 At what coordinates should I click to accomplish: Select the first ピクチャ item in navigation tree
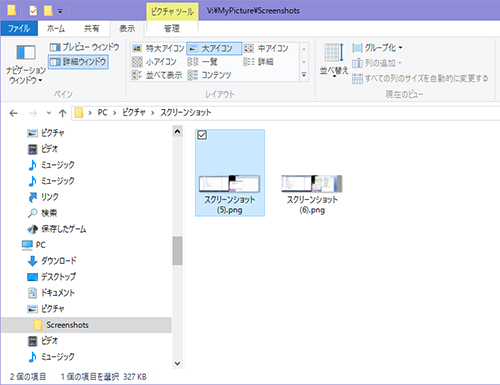[x=46, y=133]
